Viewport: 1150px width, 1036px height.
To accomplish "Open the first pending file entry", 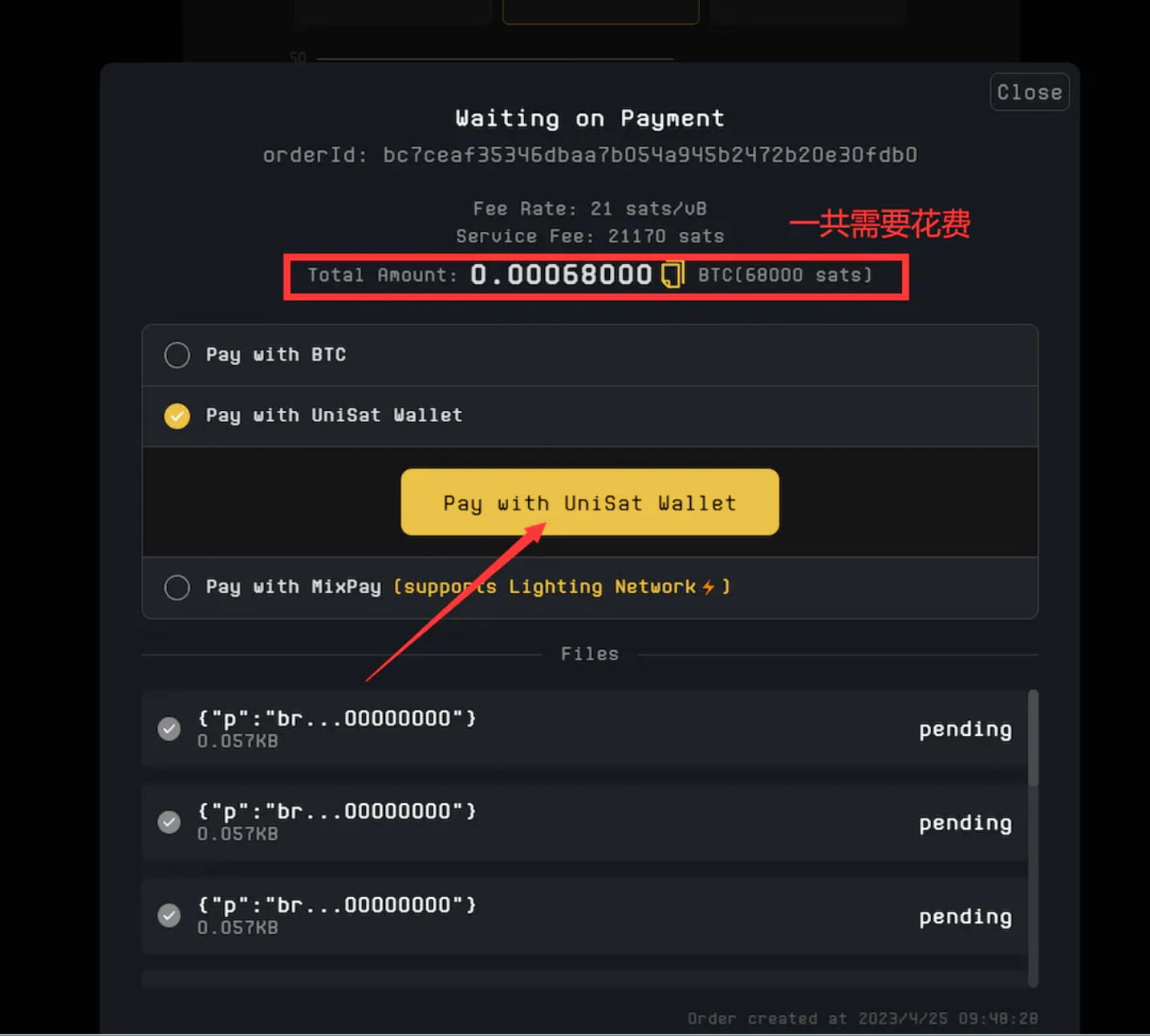I will pos(584,729).
